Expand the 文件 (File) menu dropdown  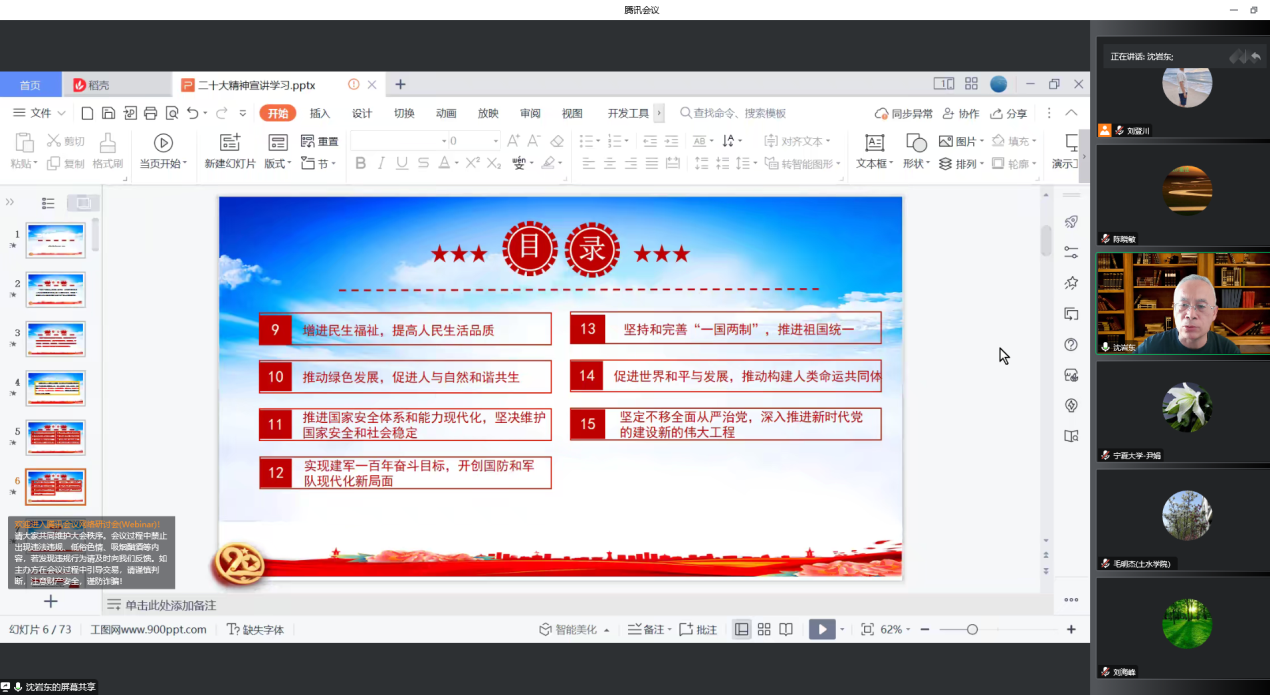coord(40,113)
